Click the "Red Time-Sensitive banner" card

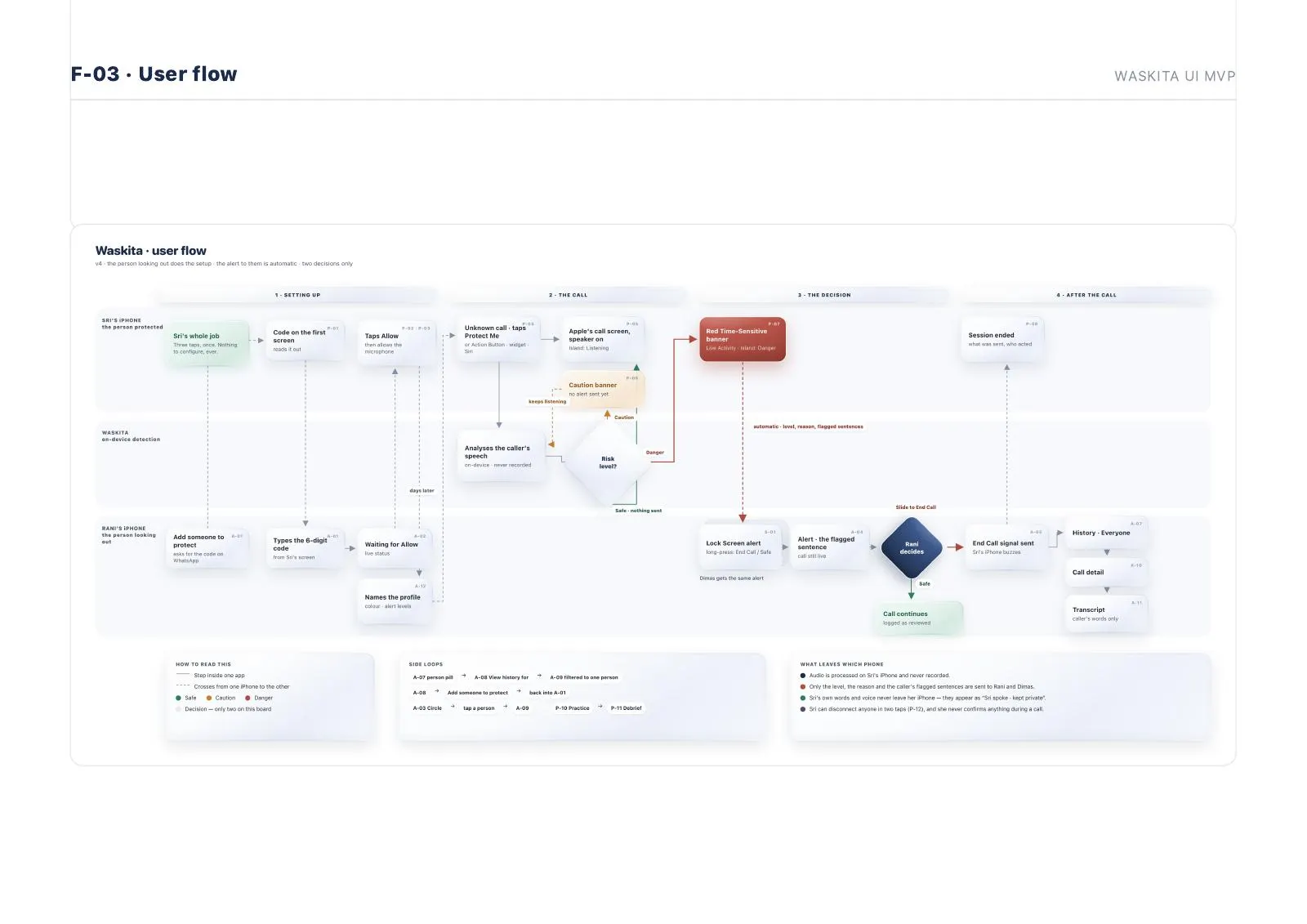point(743,339)
